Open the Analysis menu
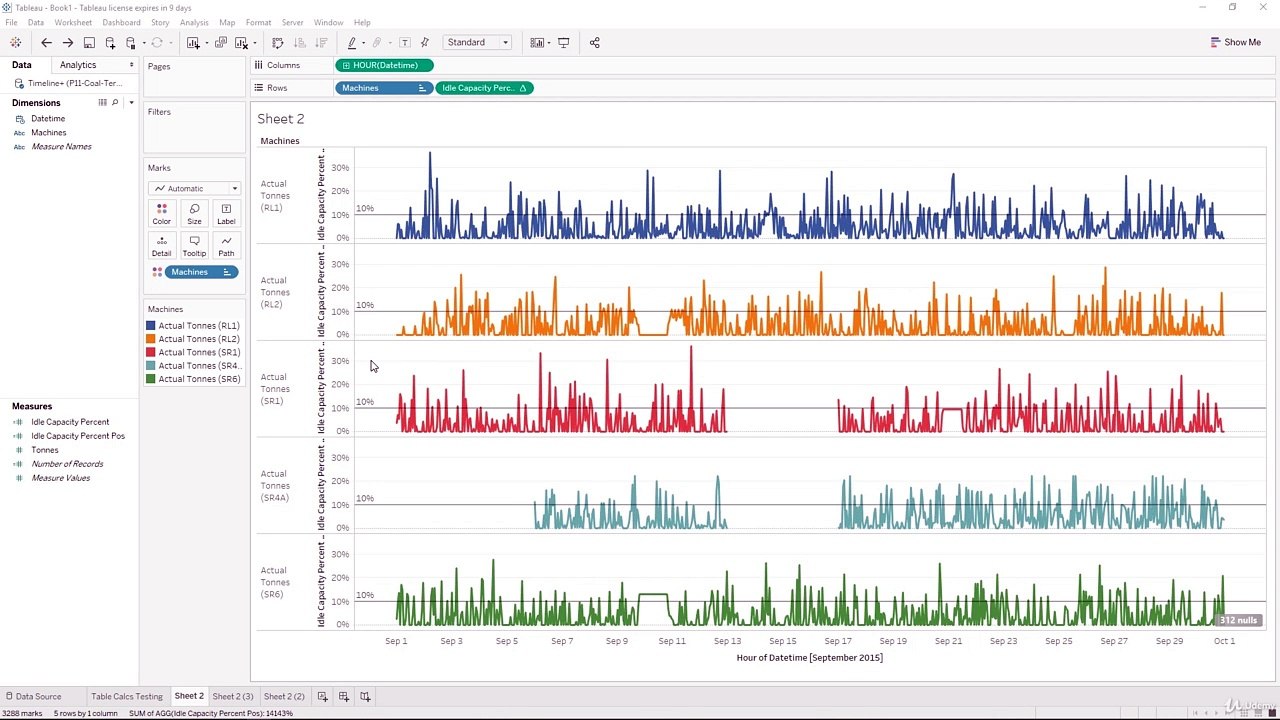1280x720 pixels. coord(194,22)
